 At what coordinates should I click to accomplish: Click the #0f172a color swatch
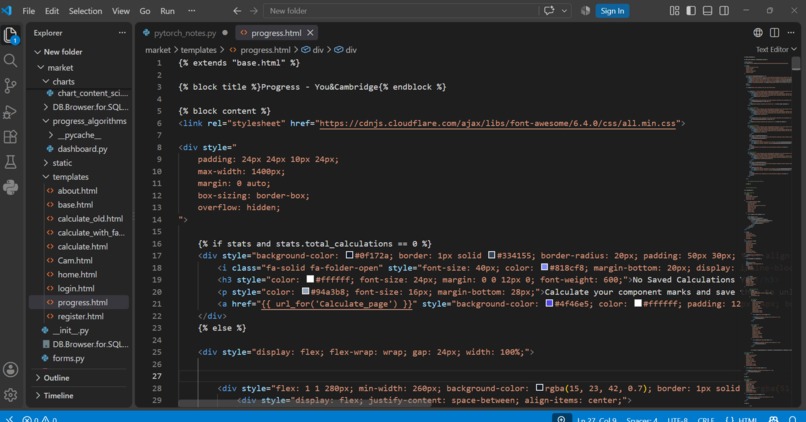(x=350, y=255)
